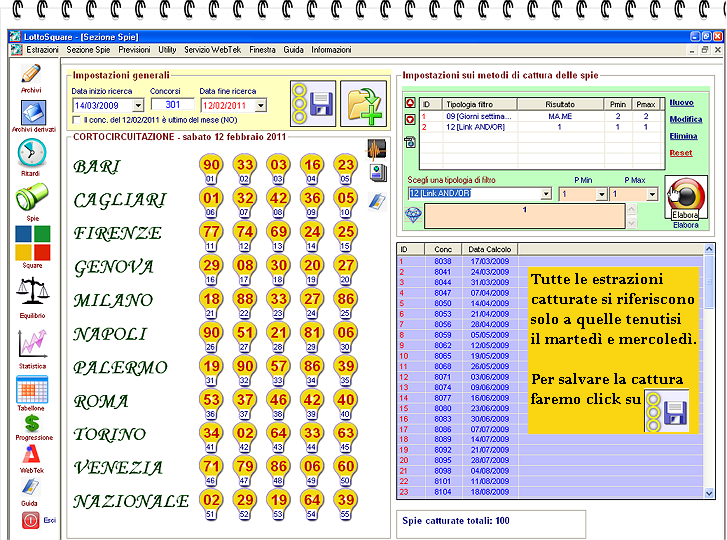Open the Informazioni menu
Viewport: 727px width, 540px height.
click(x=331, y=50)
